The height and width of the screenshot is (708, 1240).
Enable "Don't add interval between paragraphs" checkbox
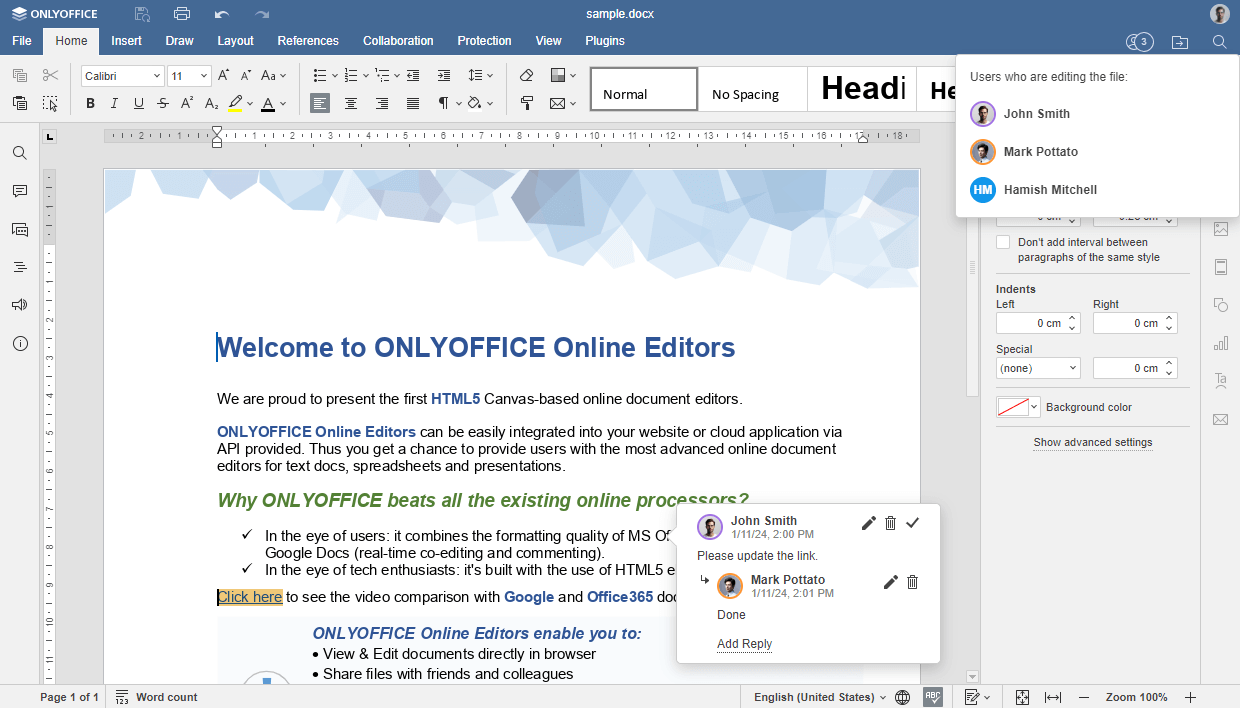[1003, 241]
